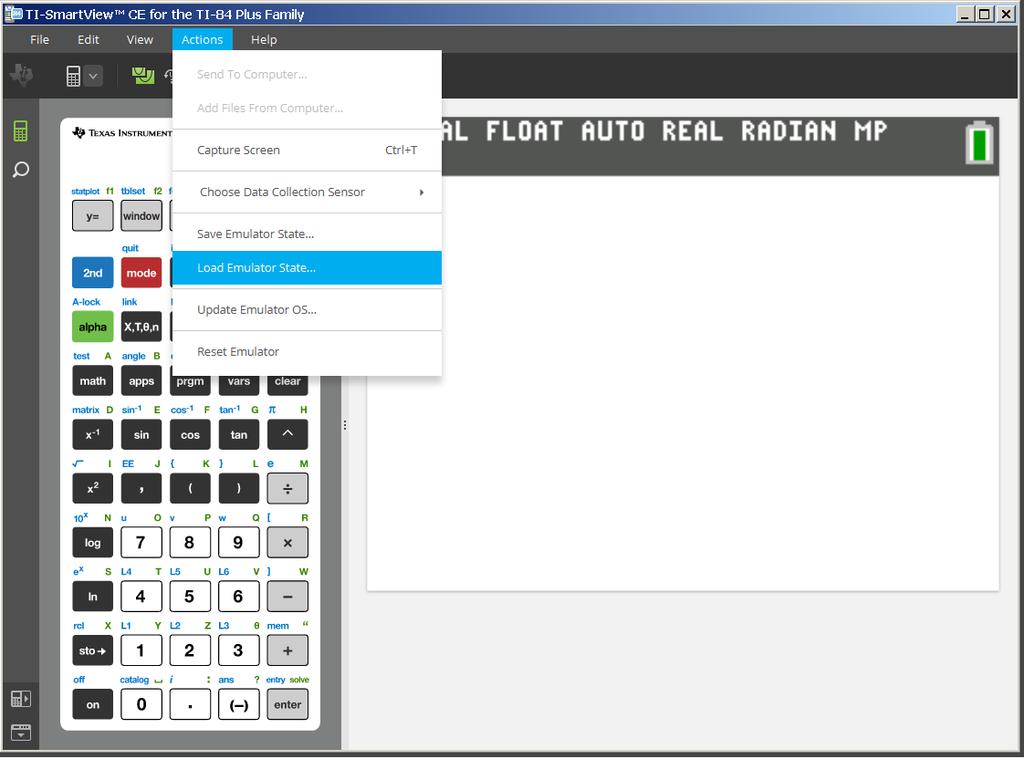Click the negative (–) key
Viewport: 1024px width, 759px height.
pos(239,705)
